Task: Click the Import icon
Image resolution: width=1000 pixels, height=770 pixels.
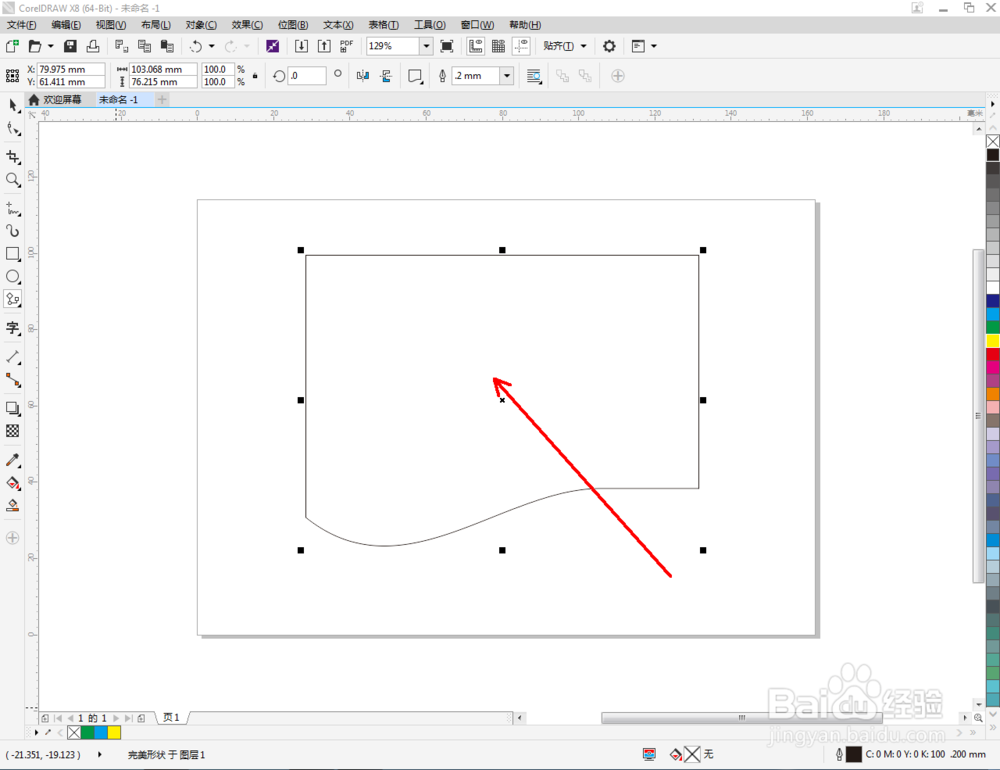Action: click(x=301, y=46)
